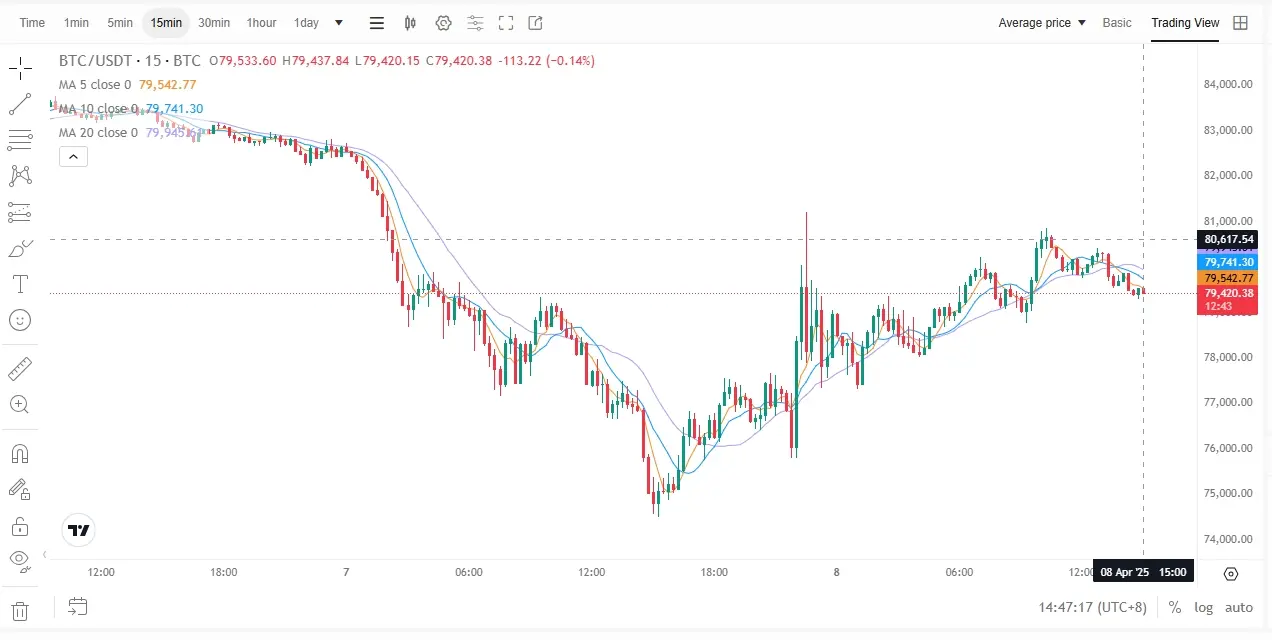Hide all drawings with eye icon
Screen dimensions: 1272x640
click(19, 561)
